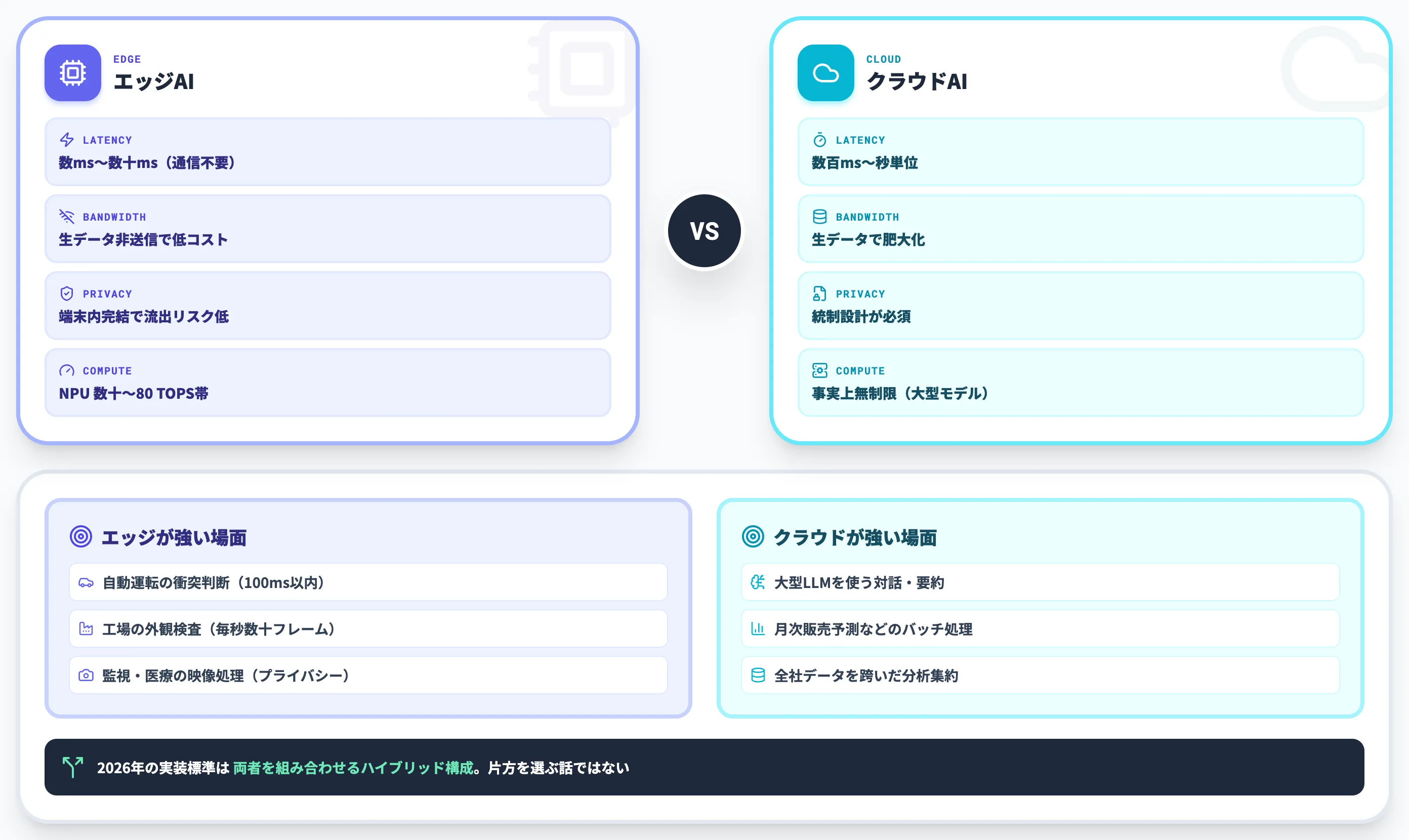Click the factory icon beside 工場の外観検査

tap(86, 629)
